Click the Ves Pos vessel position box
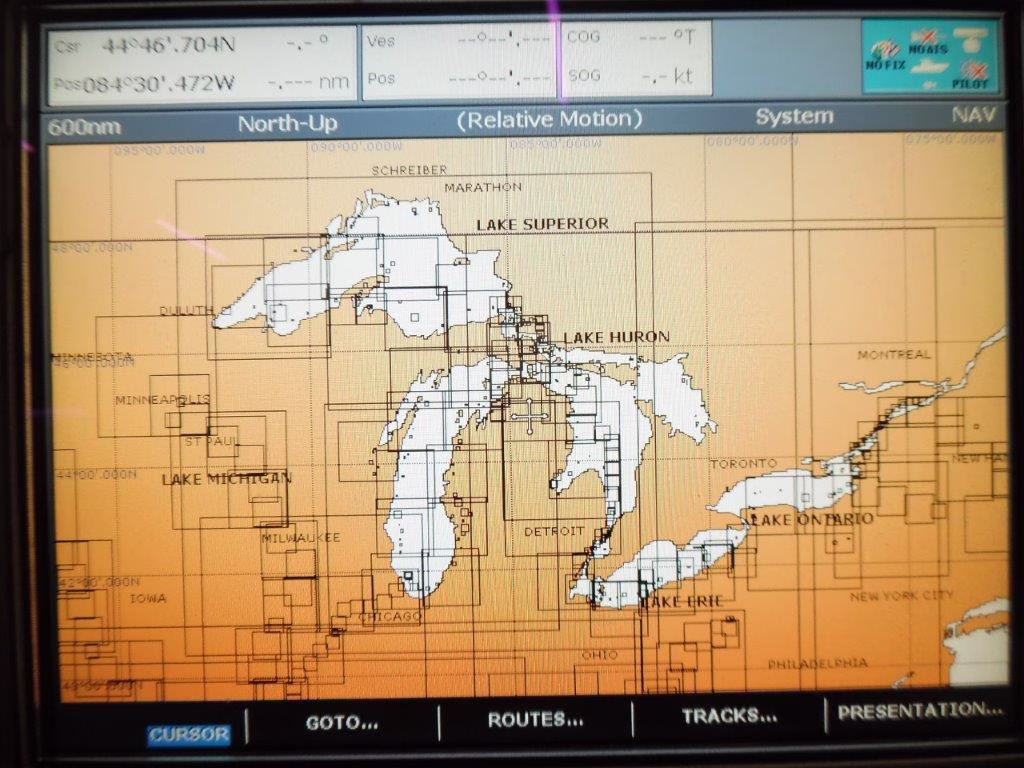 pos(459,60)
